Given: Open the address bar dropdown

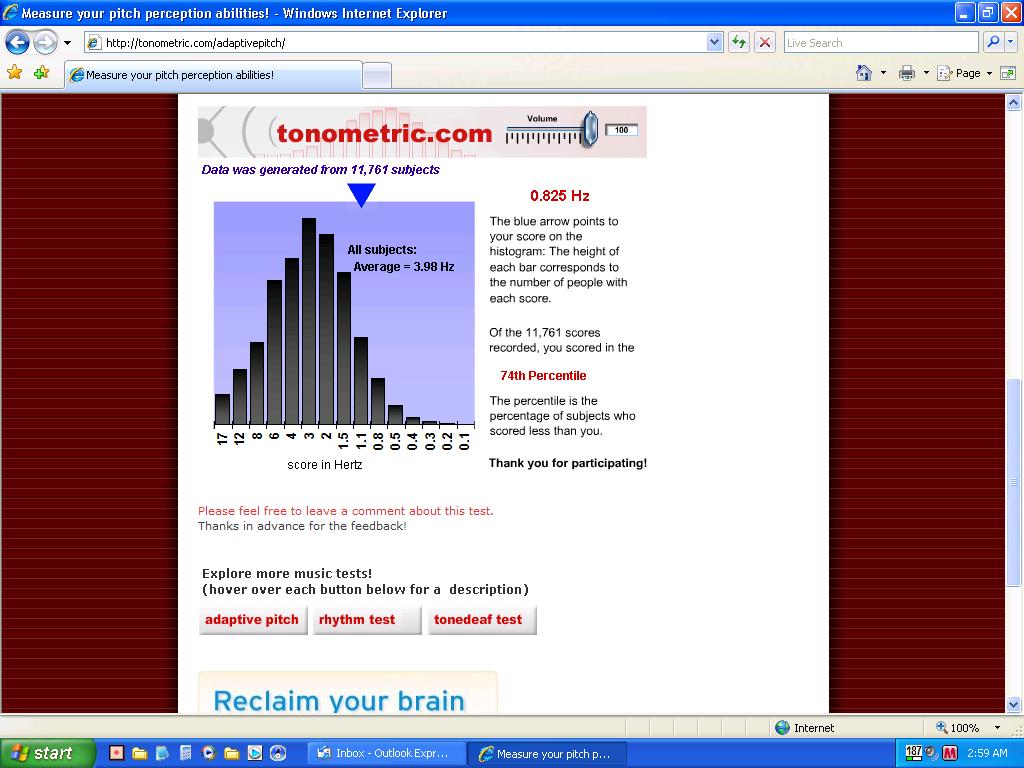Looking at the screenshot, I should tap(714, 42).
